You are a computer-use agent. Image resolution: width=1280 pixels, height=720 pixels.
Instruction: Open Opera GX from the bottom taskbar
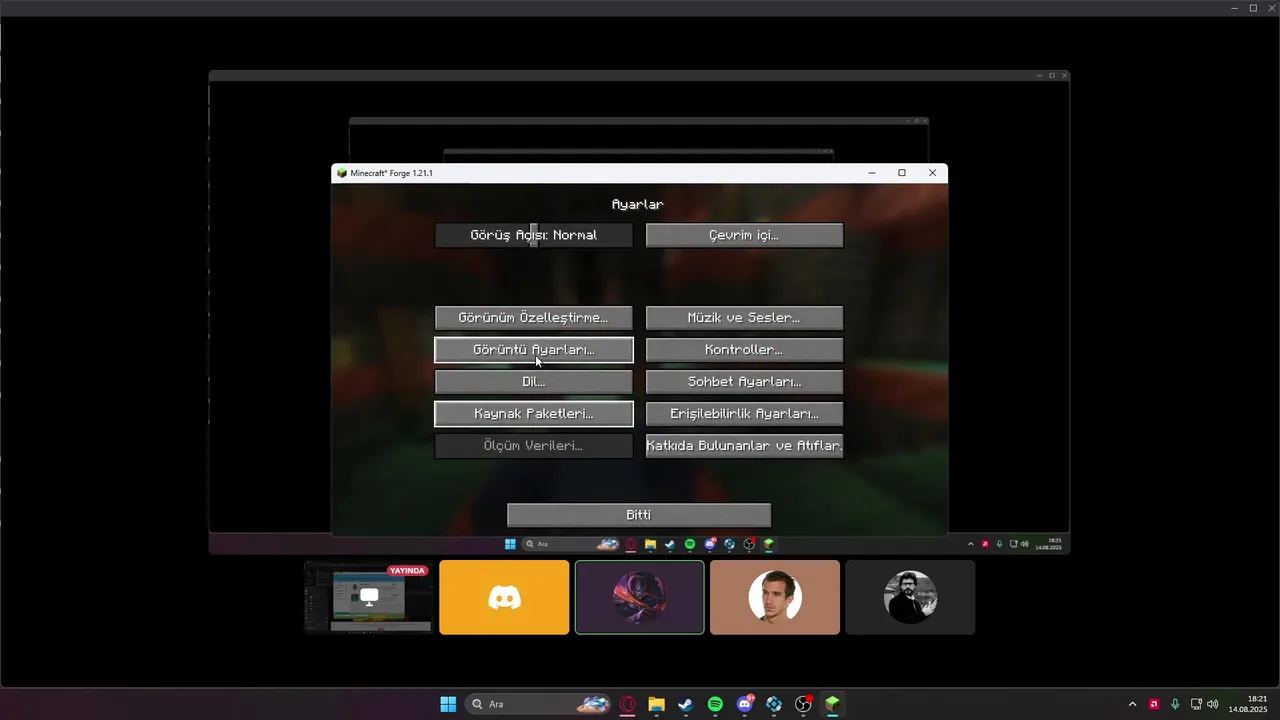[x=628, y=704]
